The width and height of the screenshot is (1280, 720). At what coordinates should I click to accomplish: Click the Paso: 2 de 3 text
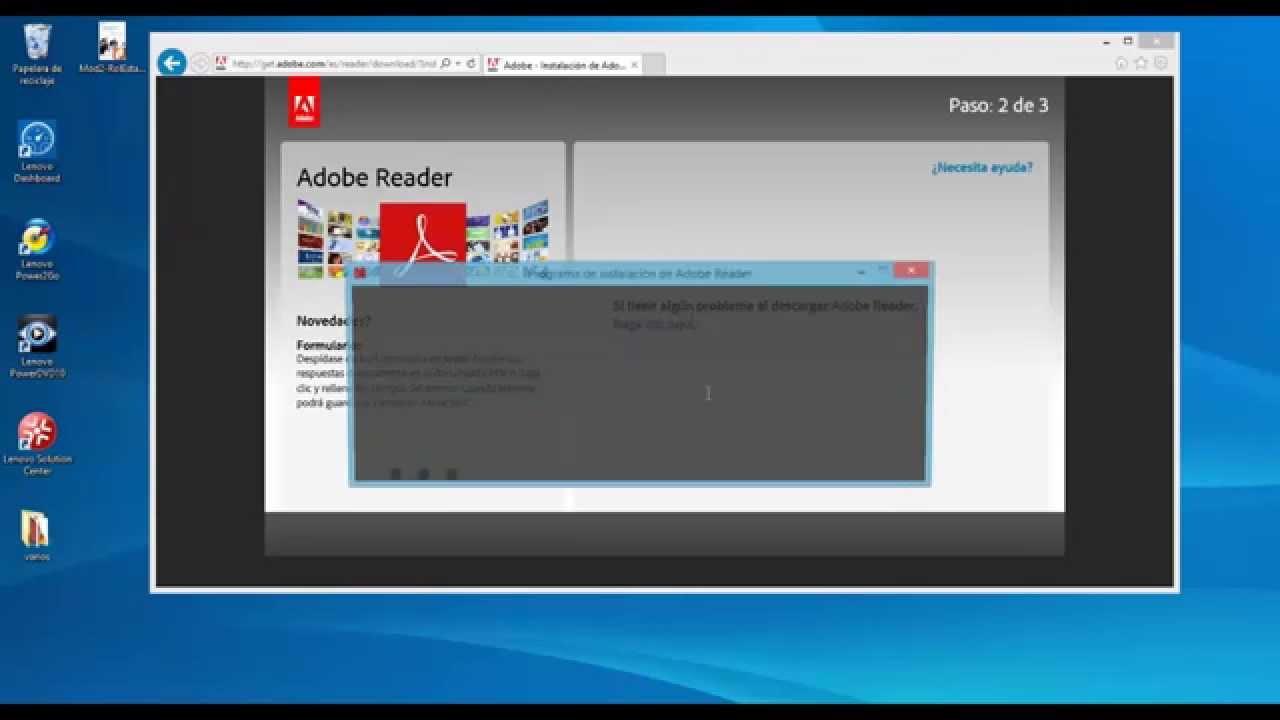pyautogui.click(x=998, y=105)
